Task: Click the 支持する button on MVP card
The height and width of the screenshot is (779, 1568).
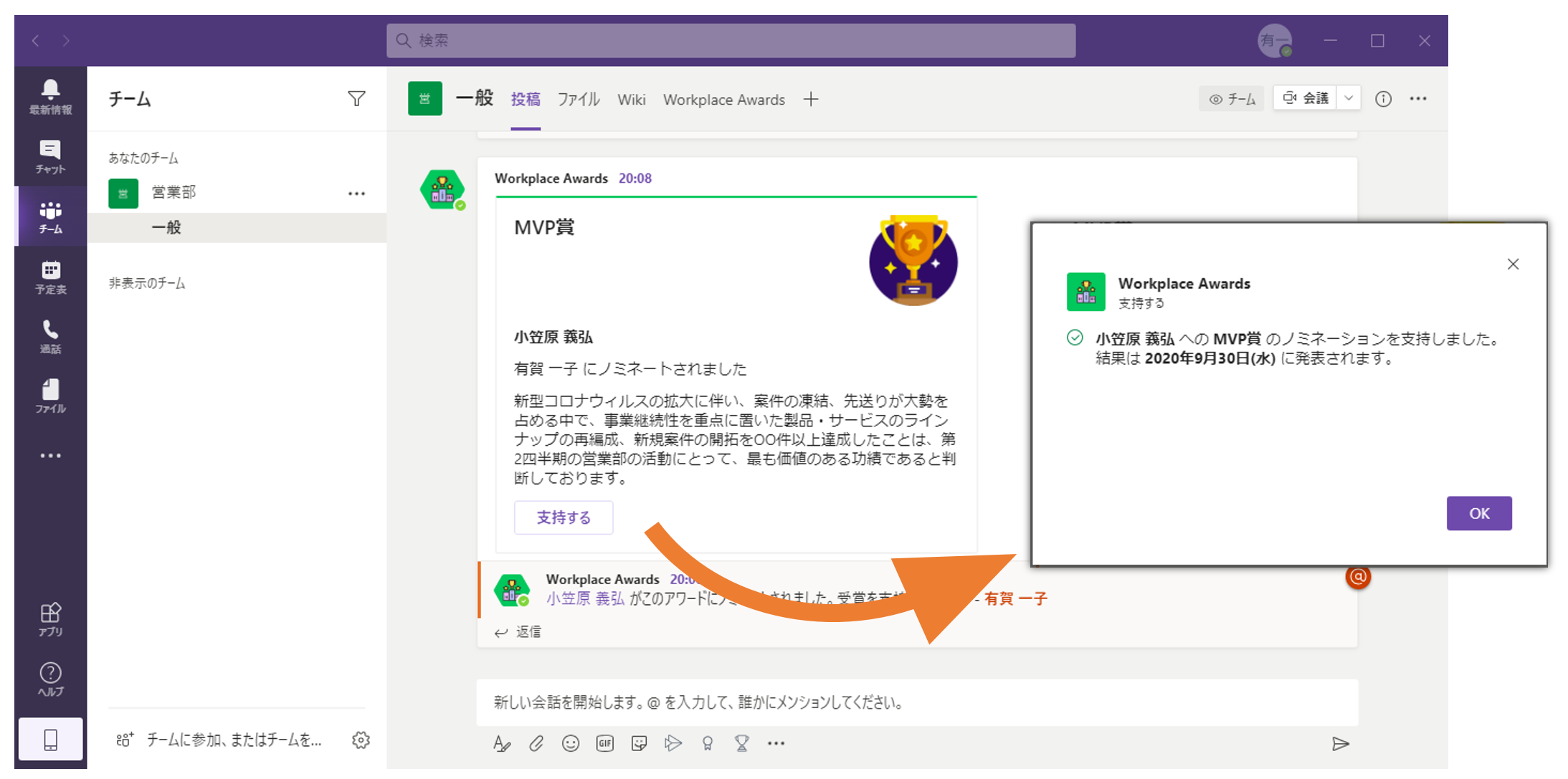Action: click(564, 517)
